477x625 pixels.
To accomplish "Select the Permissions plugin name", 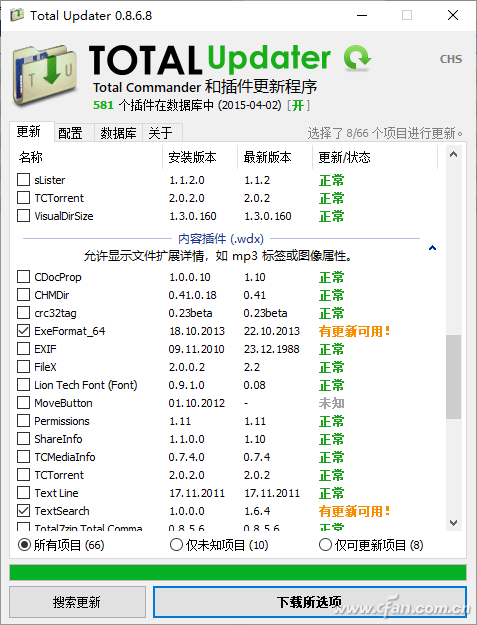I will point(62,421).
